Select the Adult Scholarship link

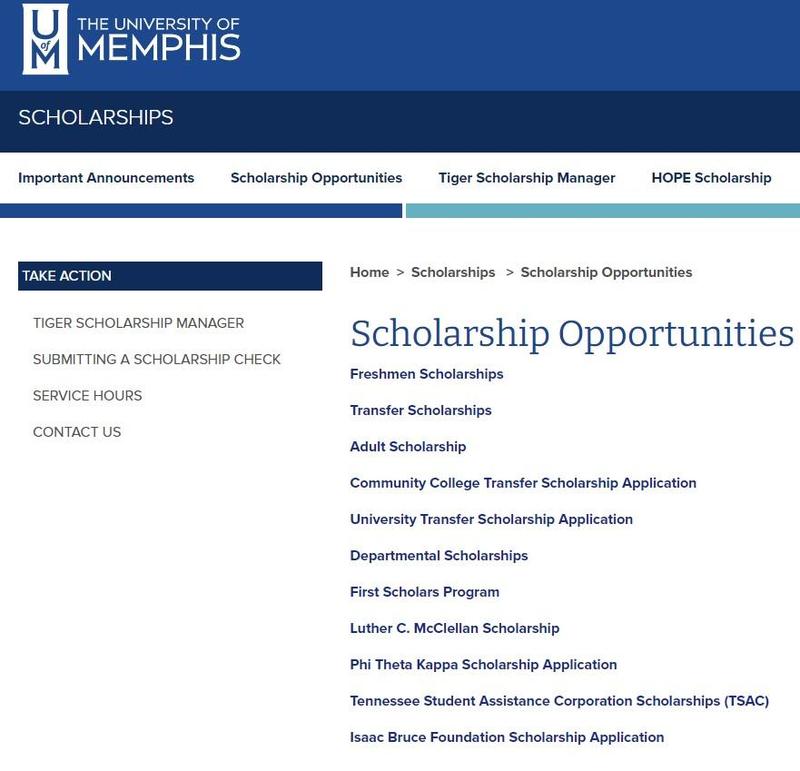(x=408, y=447)
